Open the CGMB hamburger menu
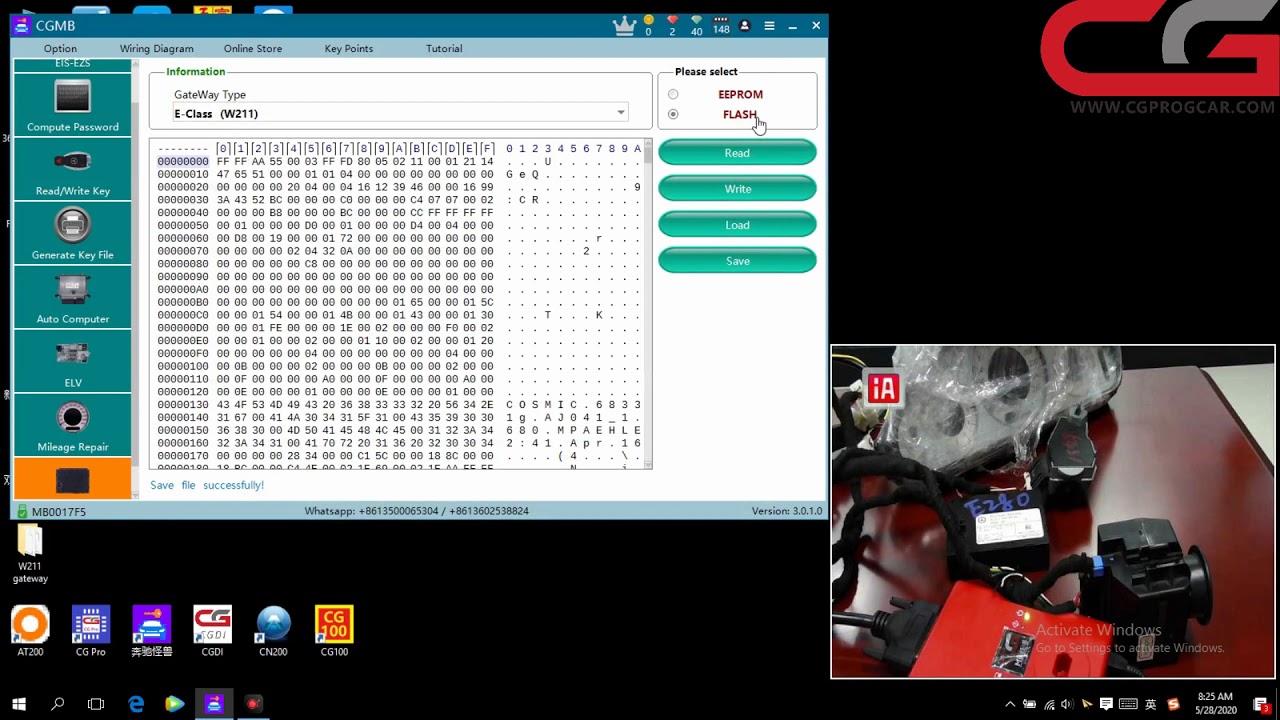Viewport: 1280px width, 720px height. coord(769,26)
